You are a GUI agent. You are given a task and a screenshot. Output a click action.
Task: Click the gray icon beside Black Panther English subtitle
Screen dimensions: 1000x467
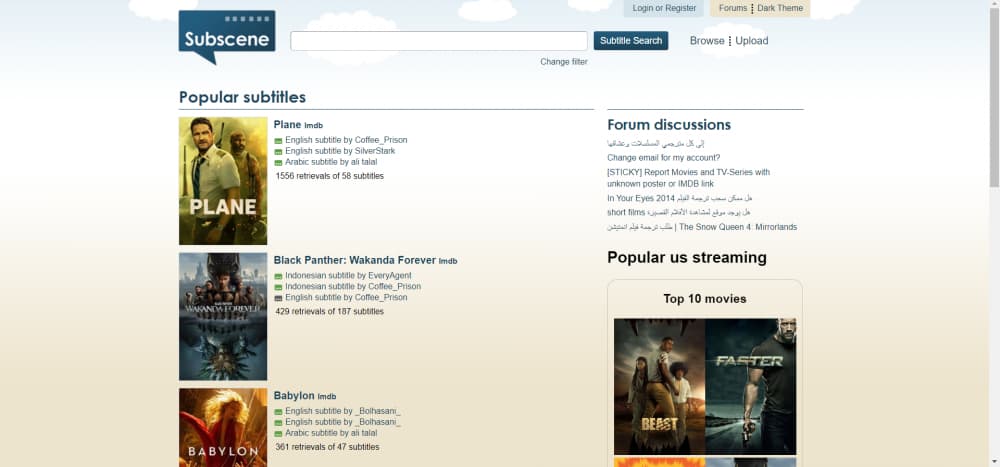[278, 299]
